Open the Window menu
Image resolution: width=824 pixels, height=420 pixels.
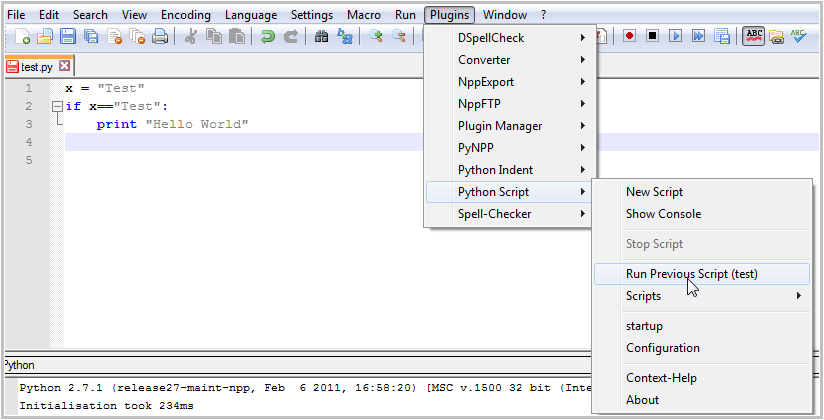coord(505,15)
